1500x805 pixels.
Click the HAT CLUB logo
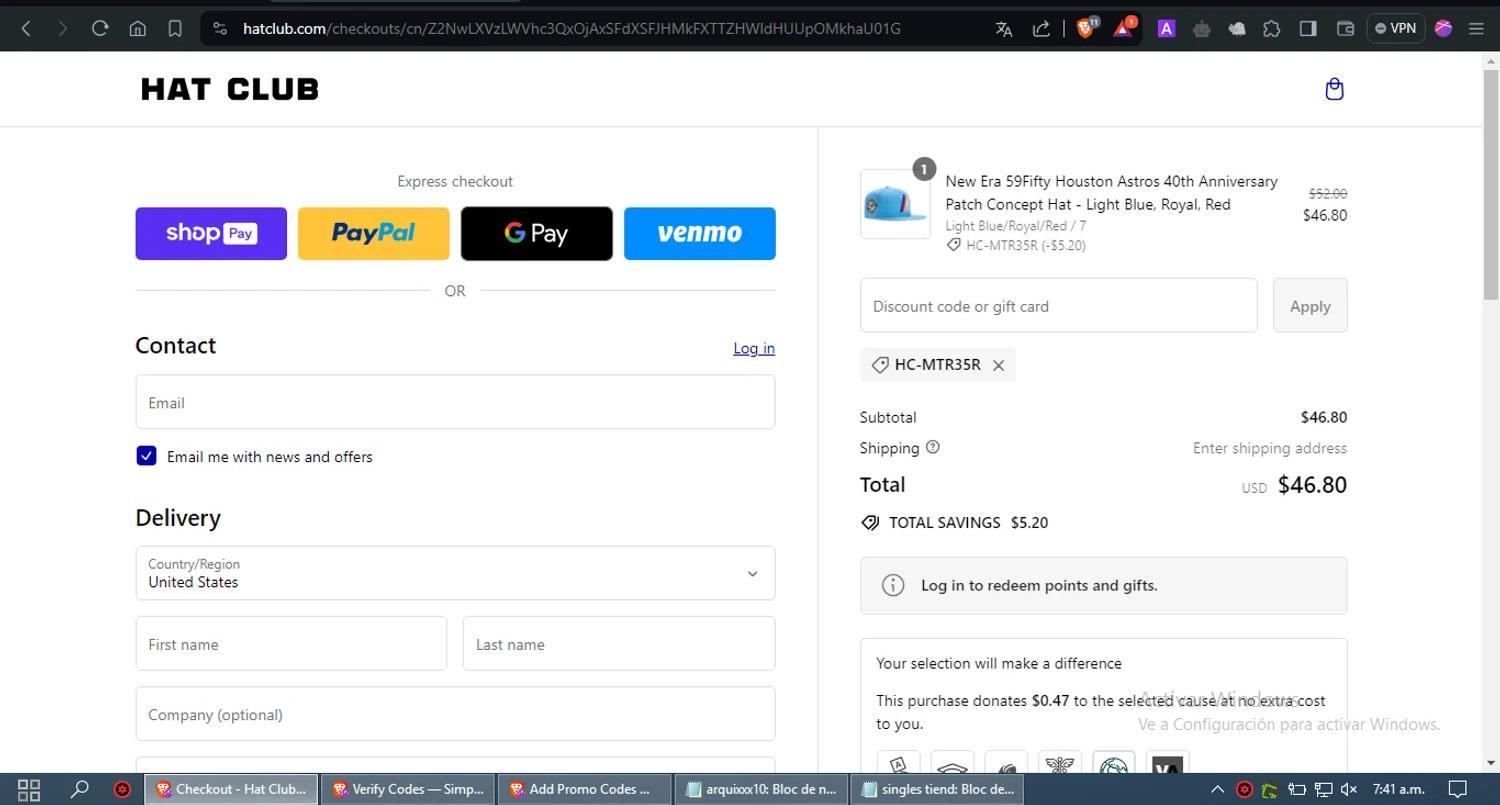click(x=230, y=89)
